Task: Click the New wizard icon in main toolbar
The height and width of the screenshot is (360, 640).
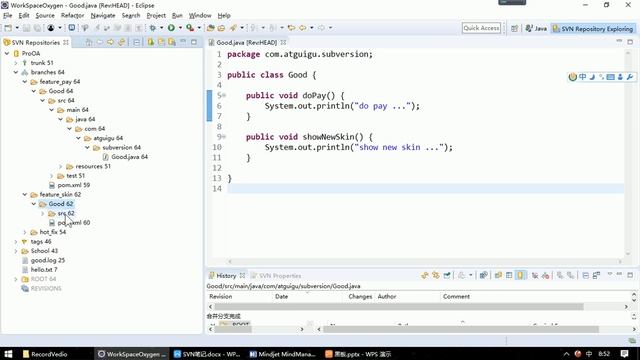Action: 8,28
